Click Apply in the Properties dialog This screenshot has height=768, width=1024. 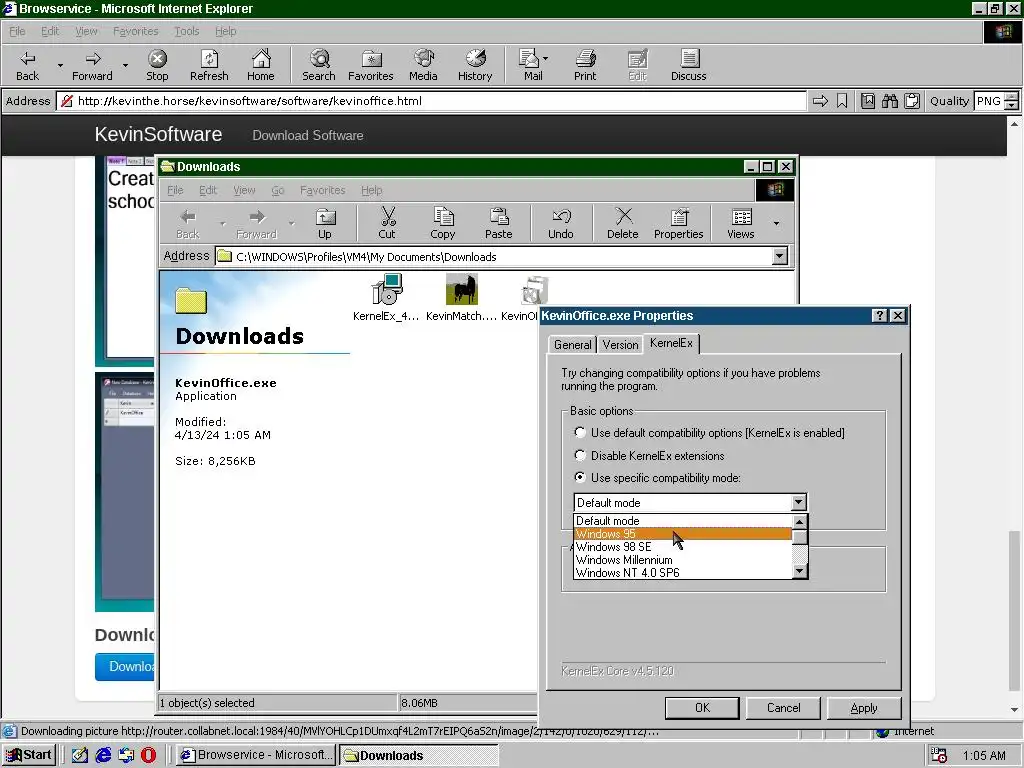pyautogui.click(x=863, y=708)
